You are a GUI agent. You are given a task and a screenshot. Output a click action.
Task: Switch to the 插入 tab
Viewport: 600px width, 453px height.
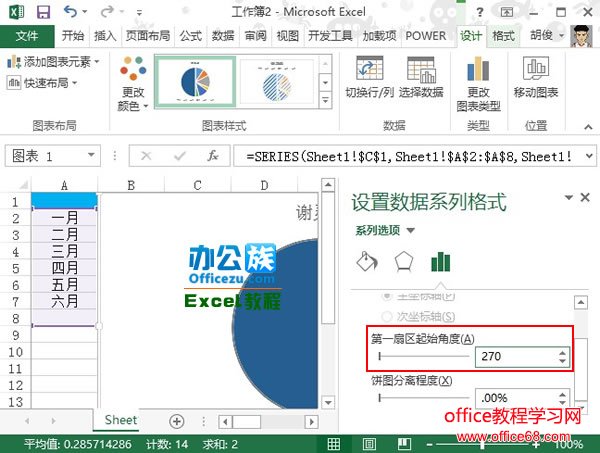click(105, 36)
